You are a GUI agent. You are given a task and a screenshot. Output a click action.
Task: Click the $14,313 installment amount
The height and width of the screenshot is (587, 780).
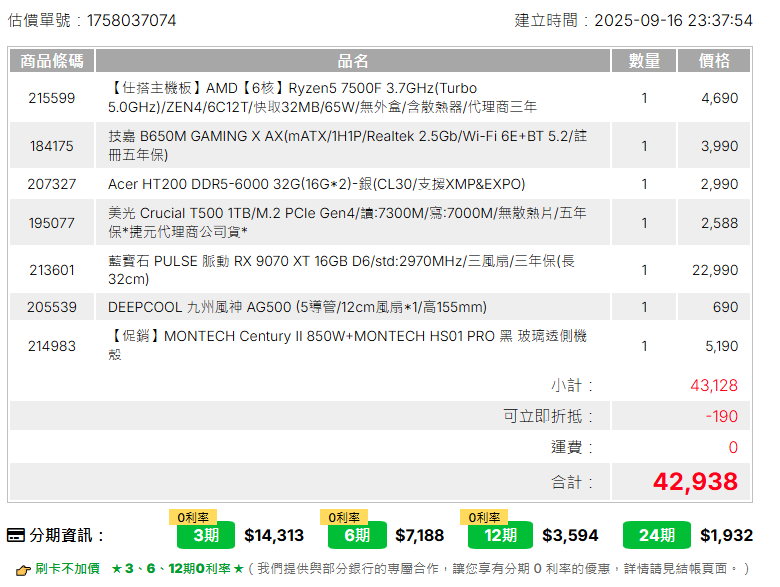click(274, 535)
